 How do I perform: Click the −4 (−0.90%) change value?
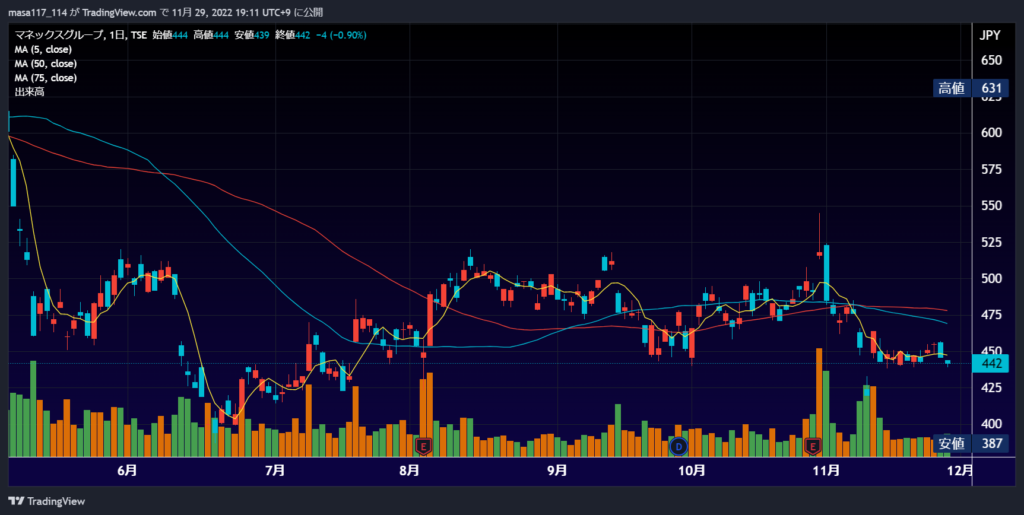(x=340, y=35)
